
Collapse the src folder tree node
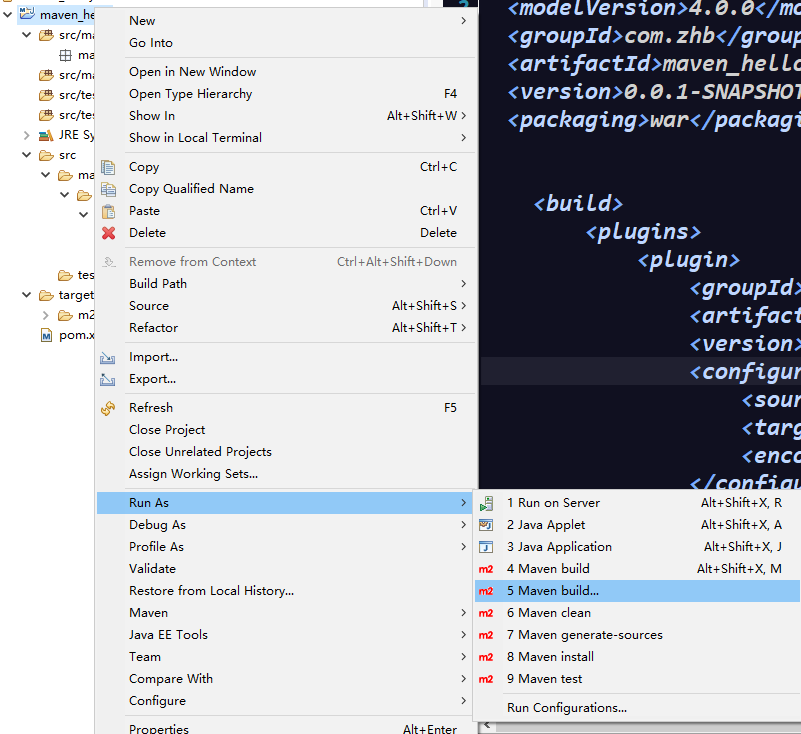[x=27, y=155]
